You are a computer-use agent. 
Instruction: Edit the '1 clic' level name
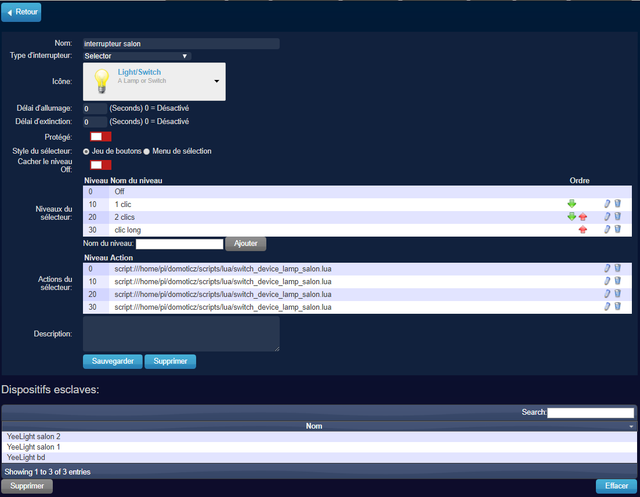(607, 204)
